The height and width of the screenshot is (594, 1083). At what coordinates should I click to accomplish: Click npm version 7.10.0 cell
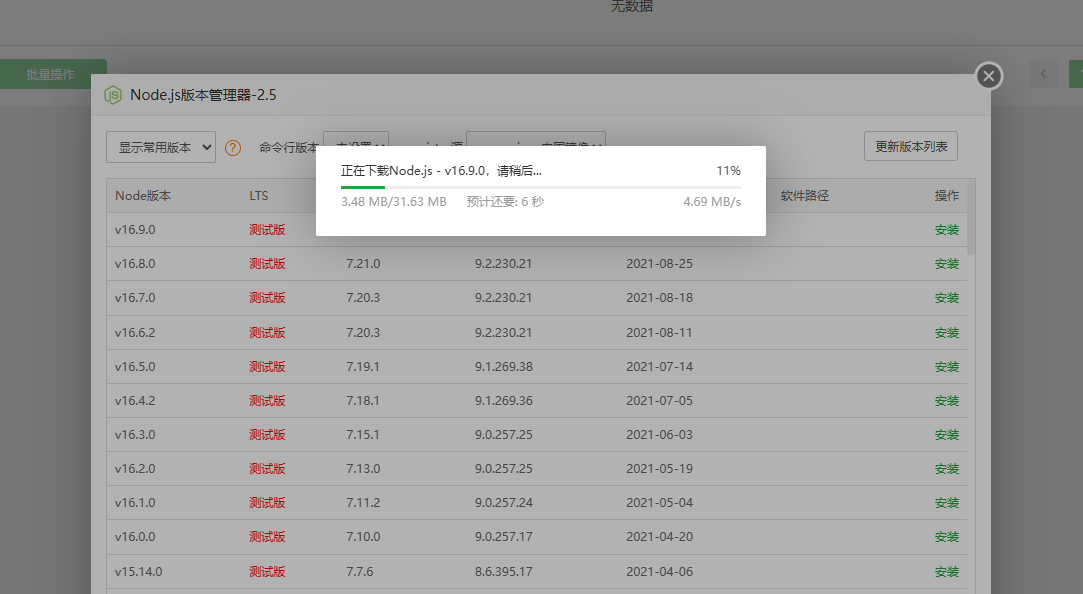363,537
